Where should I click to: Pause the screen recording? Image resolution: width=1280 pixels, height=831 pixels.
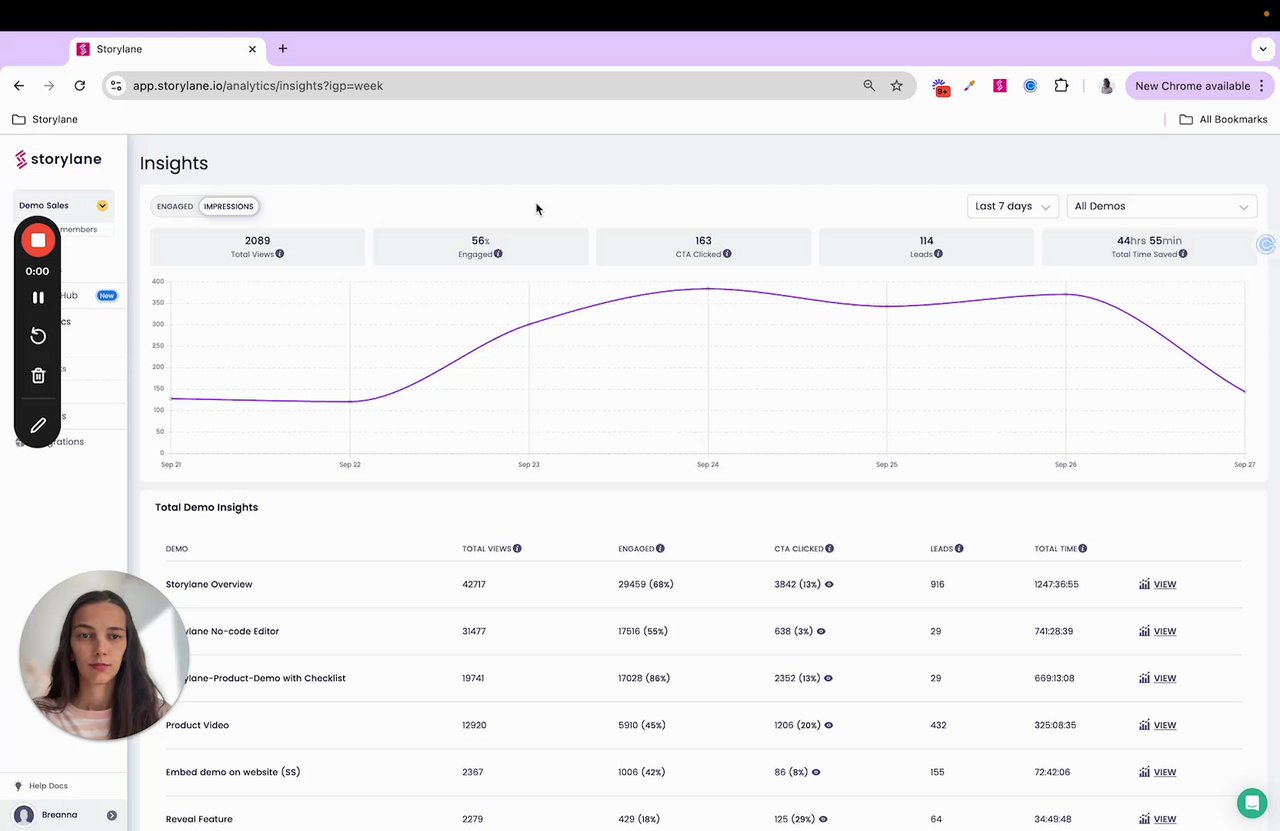[x=38, y=297]
